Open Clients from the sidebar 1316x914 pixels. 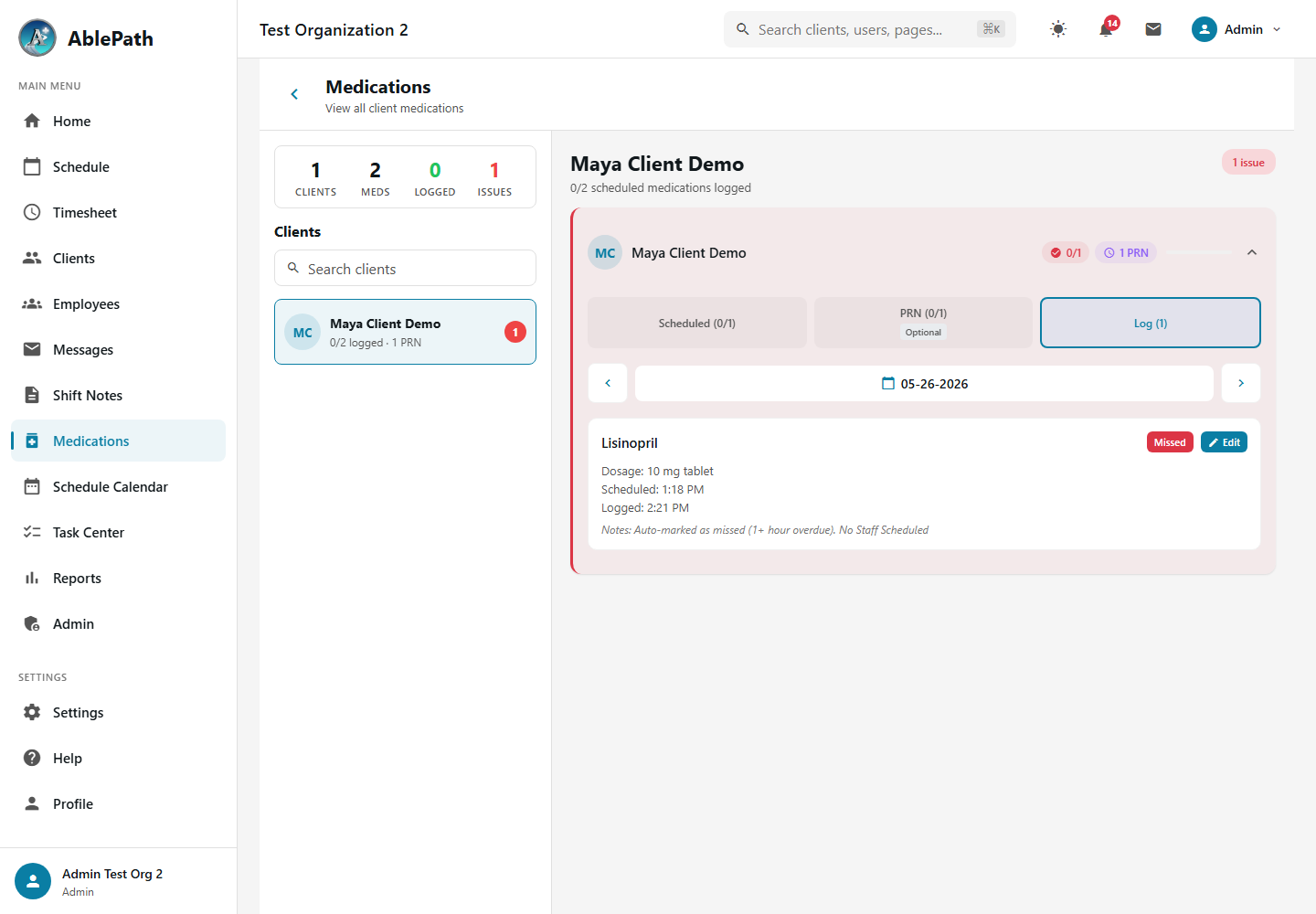118,258
